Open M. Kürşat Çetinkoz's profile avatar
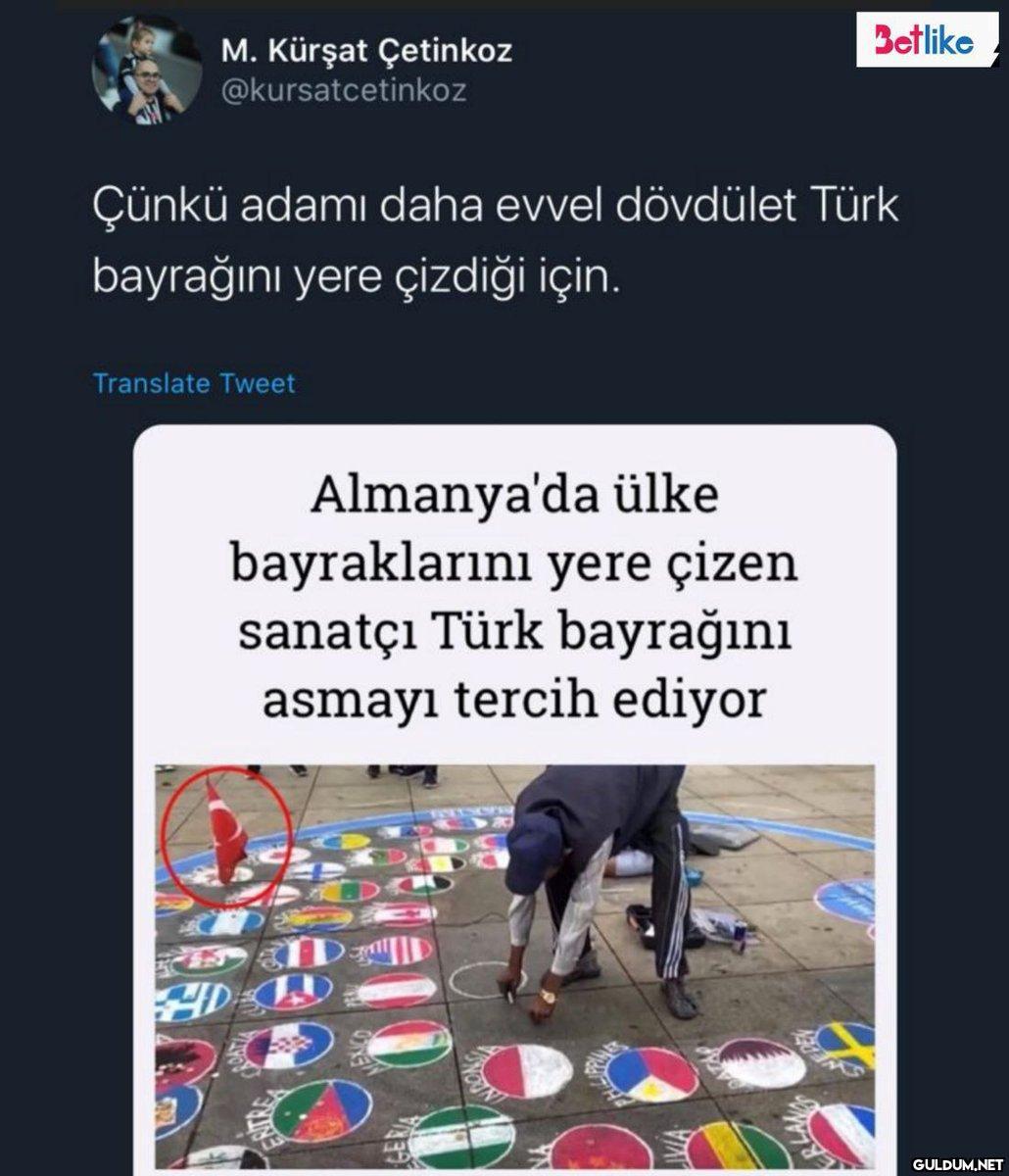 (146, 70)
